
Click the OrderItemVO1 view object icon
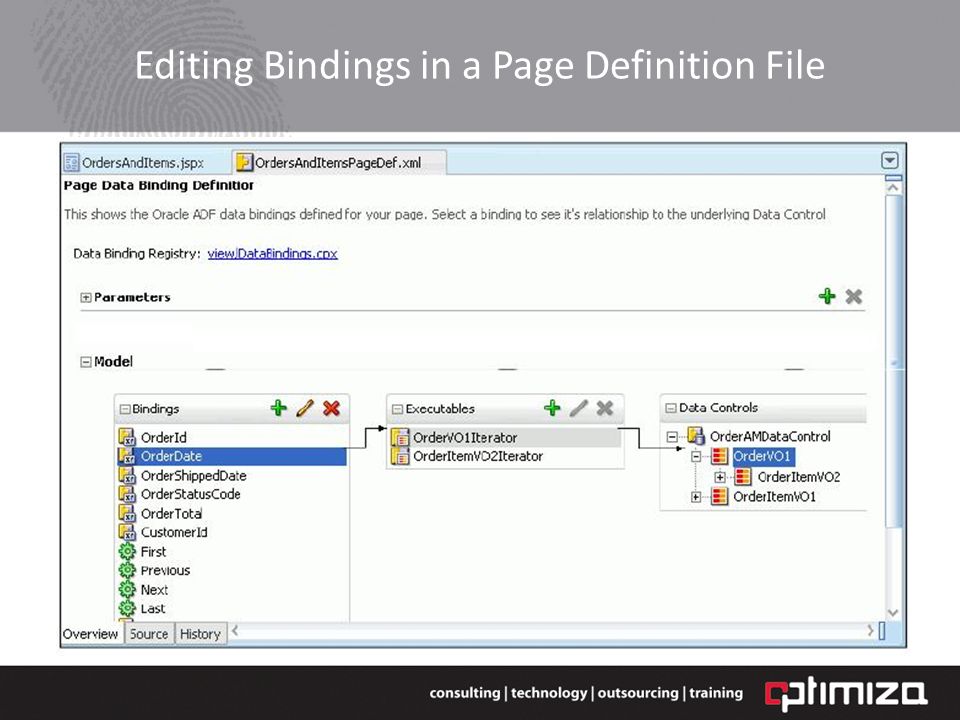point(719,497)
